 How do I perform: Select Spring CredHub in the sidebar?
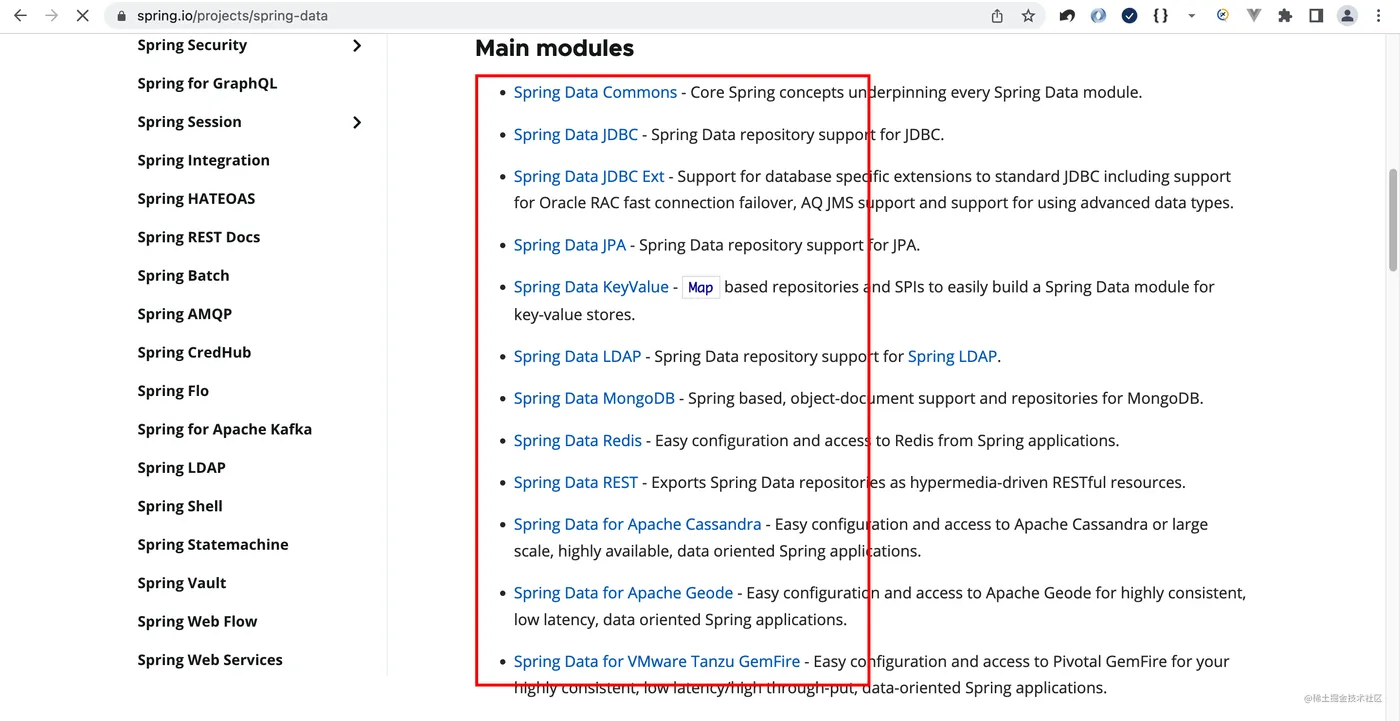(194, 352)
